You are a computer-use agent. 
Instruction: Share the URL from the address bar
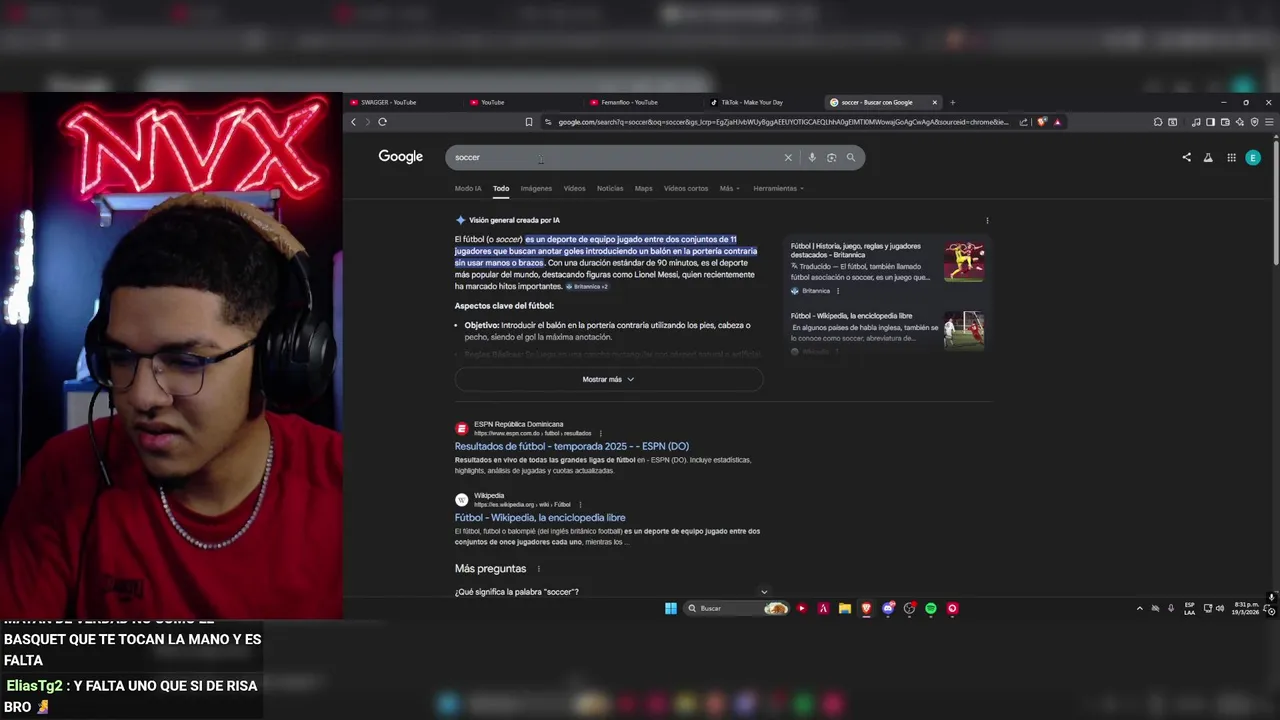coord(1023,122)
